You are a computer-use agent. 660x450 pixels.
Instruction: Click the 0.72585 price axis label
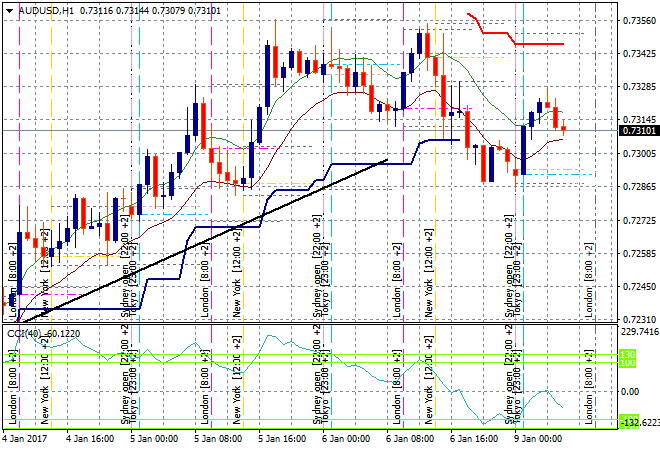[639, 253]
